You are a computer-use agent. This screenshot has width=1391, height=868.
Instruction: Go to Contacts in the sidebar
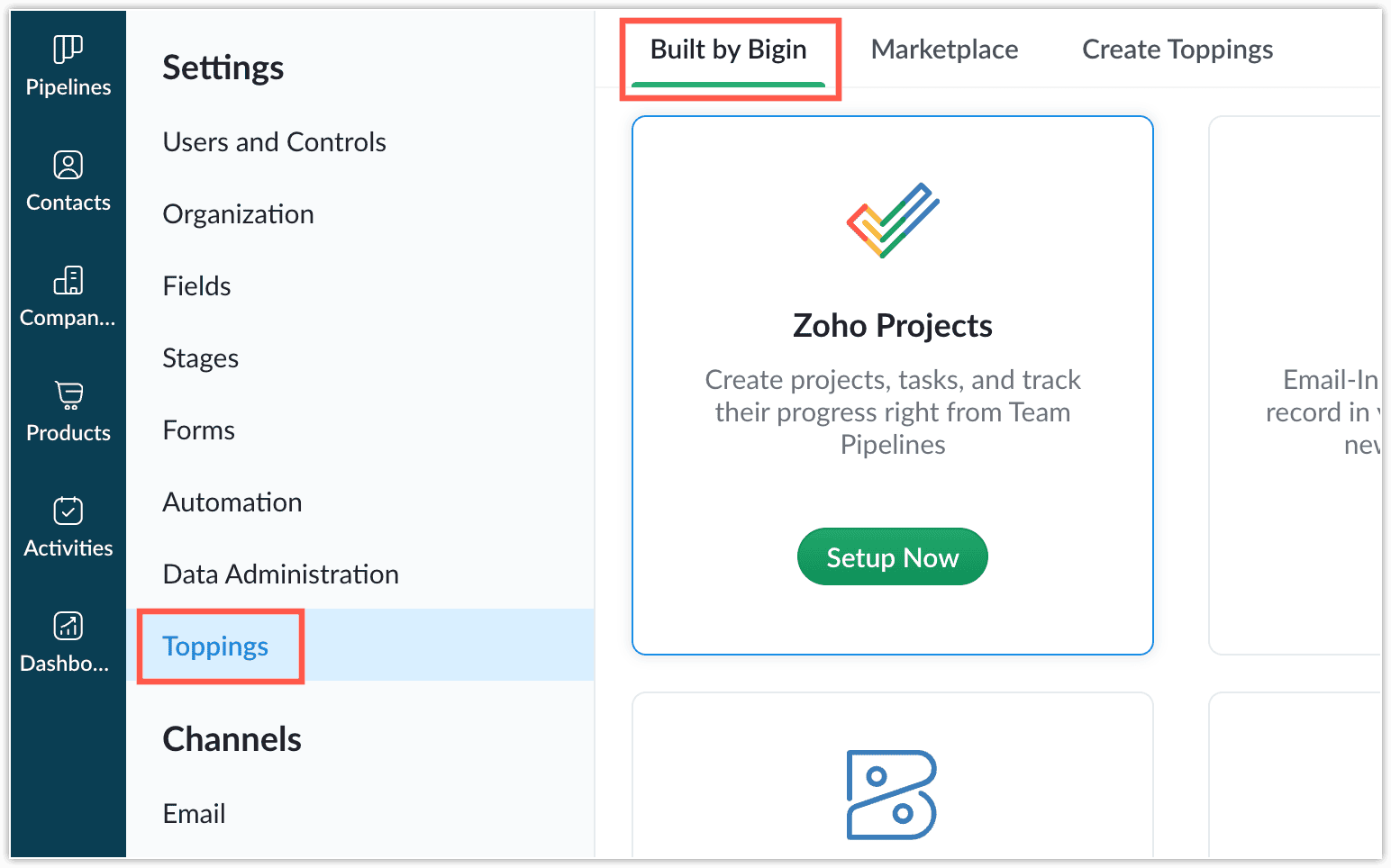(x=68, y=181)
